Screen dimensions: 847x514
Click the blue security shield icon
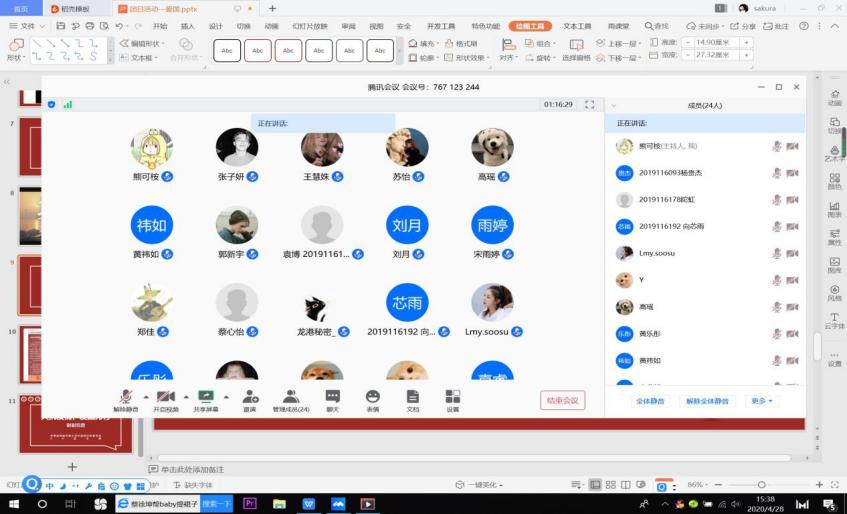pos(51,104)
